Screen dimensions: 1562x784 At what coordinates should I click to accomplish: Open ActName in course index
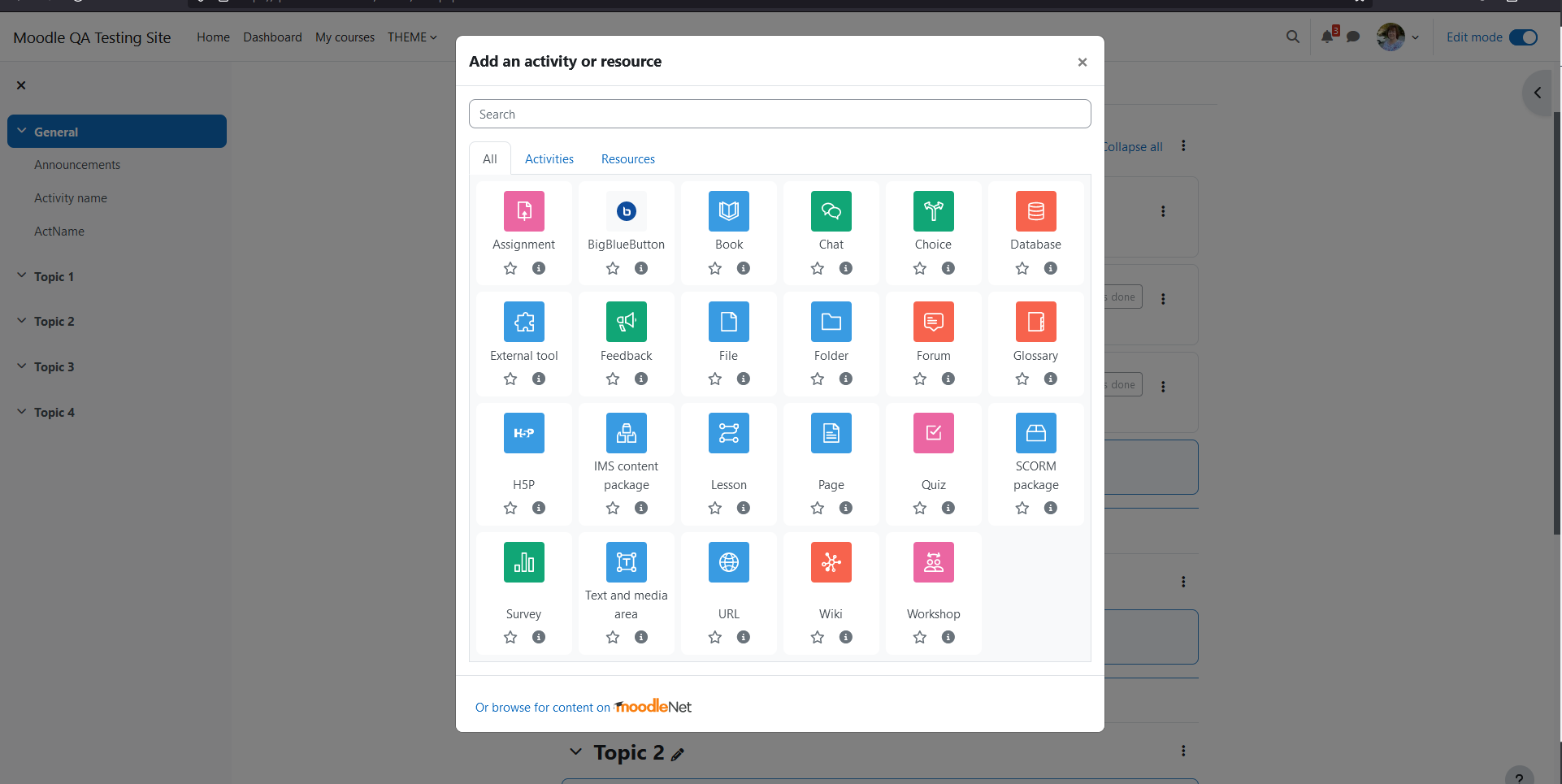(x=59, y=232)
